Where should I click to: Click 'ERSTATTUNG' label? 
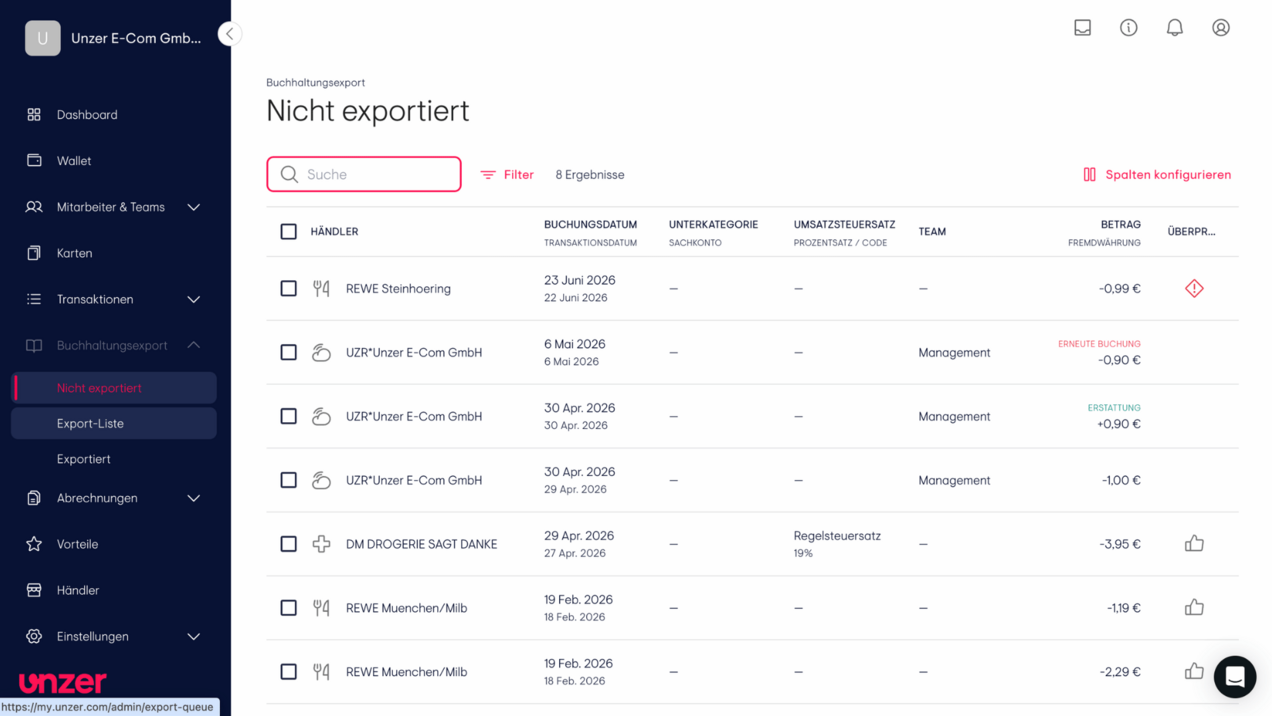click(1114, 408)
